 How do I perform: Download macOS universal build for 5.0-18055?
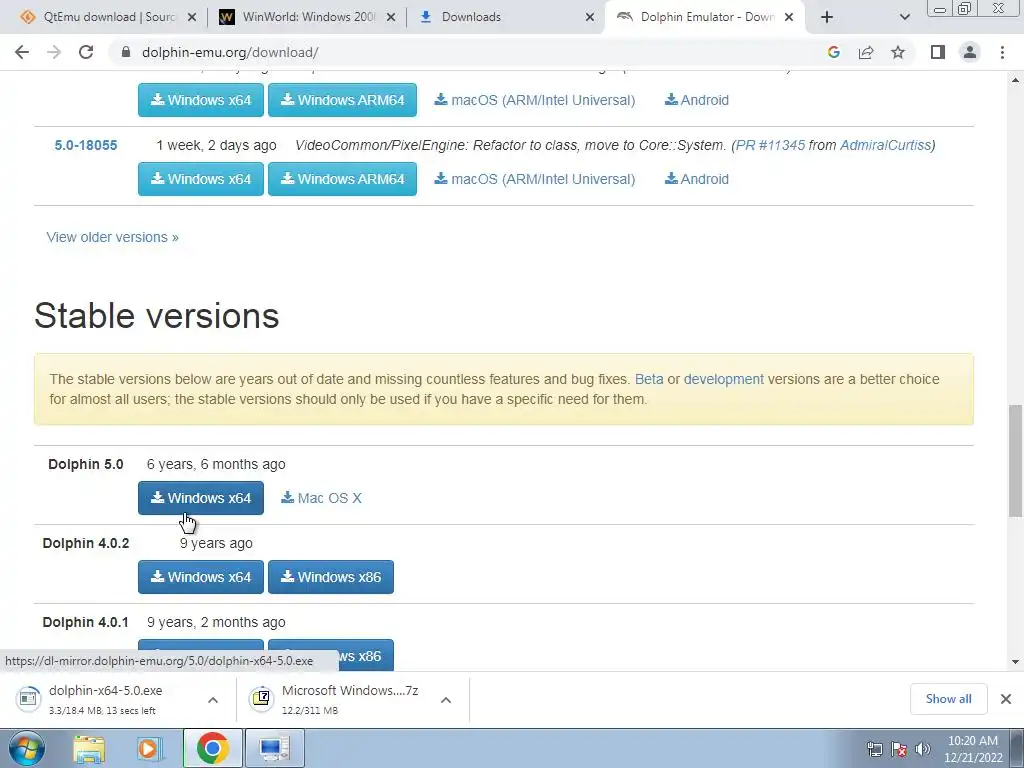click(x=535, y=179)
